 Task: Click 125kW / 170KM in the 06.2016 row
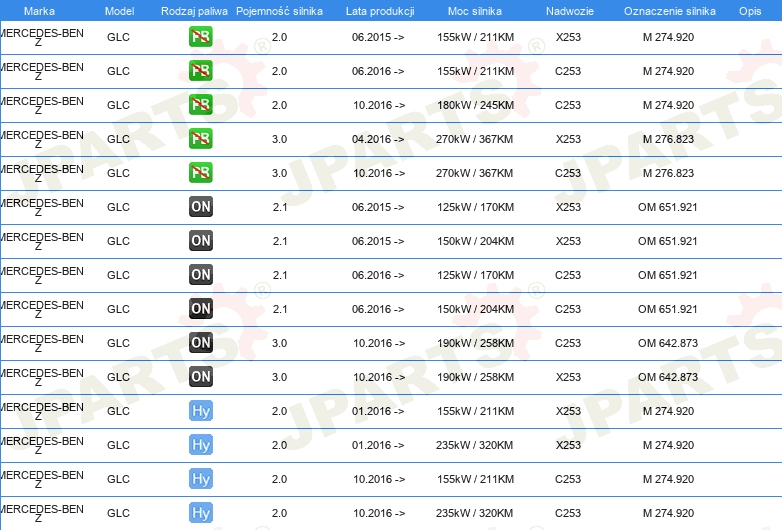pos(475,275)
